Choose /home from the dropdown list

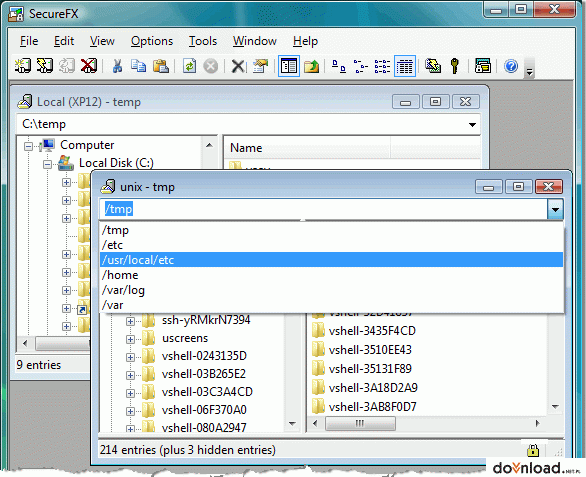(x=331, y=275)
